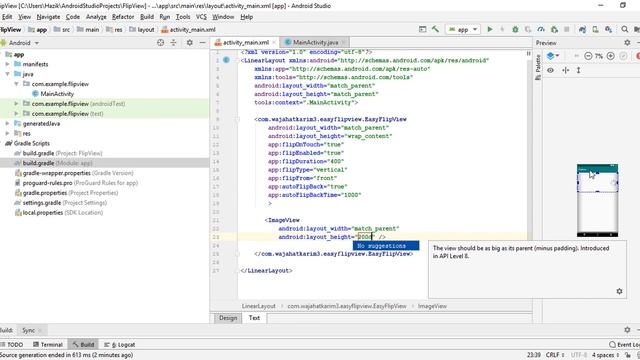The width and height of the screenshot is (640, 360).
Task: Toggle the eye view options in Preview
Action: click(x=550, y=70)
